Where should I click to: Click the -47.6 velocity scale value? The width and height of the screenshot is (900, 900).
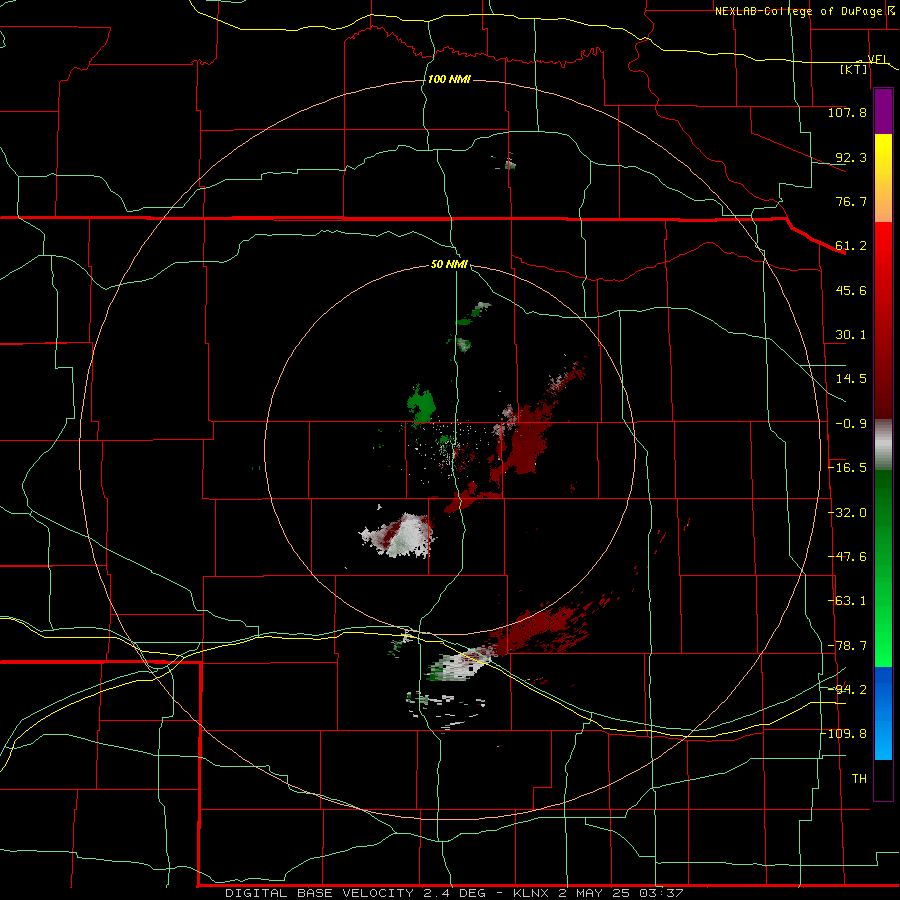click(x=847, y=557)
